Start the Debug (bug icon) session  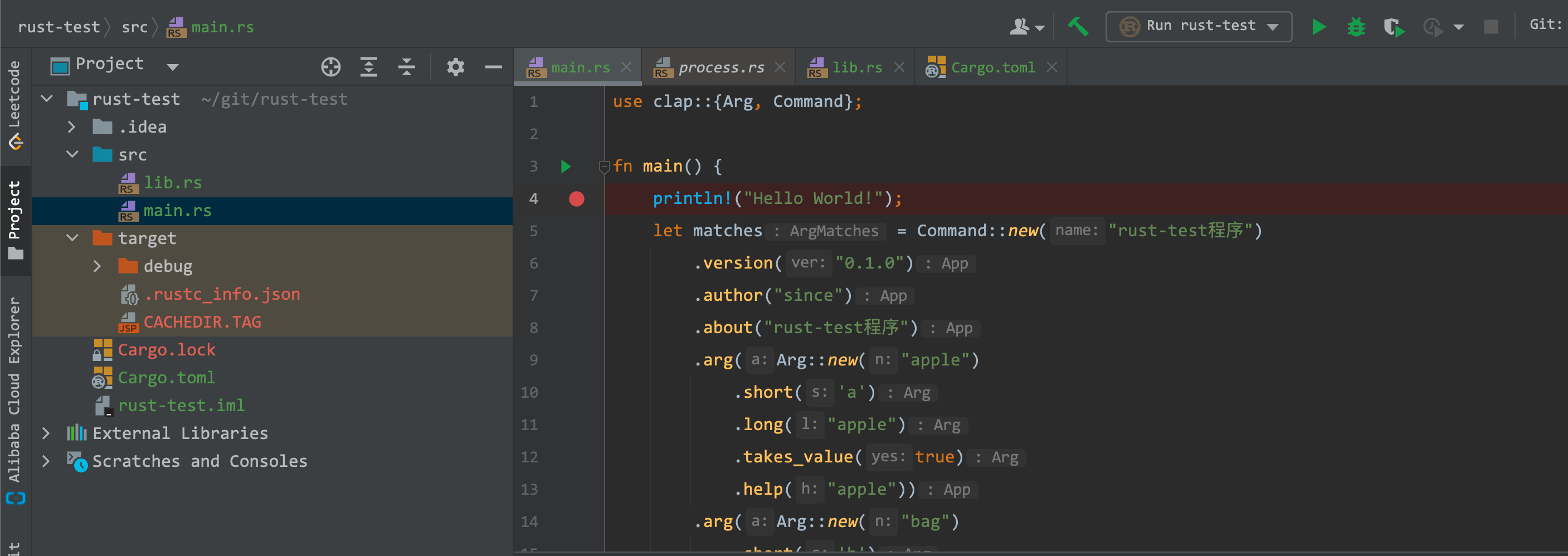[x=1356, y=27]
